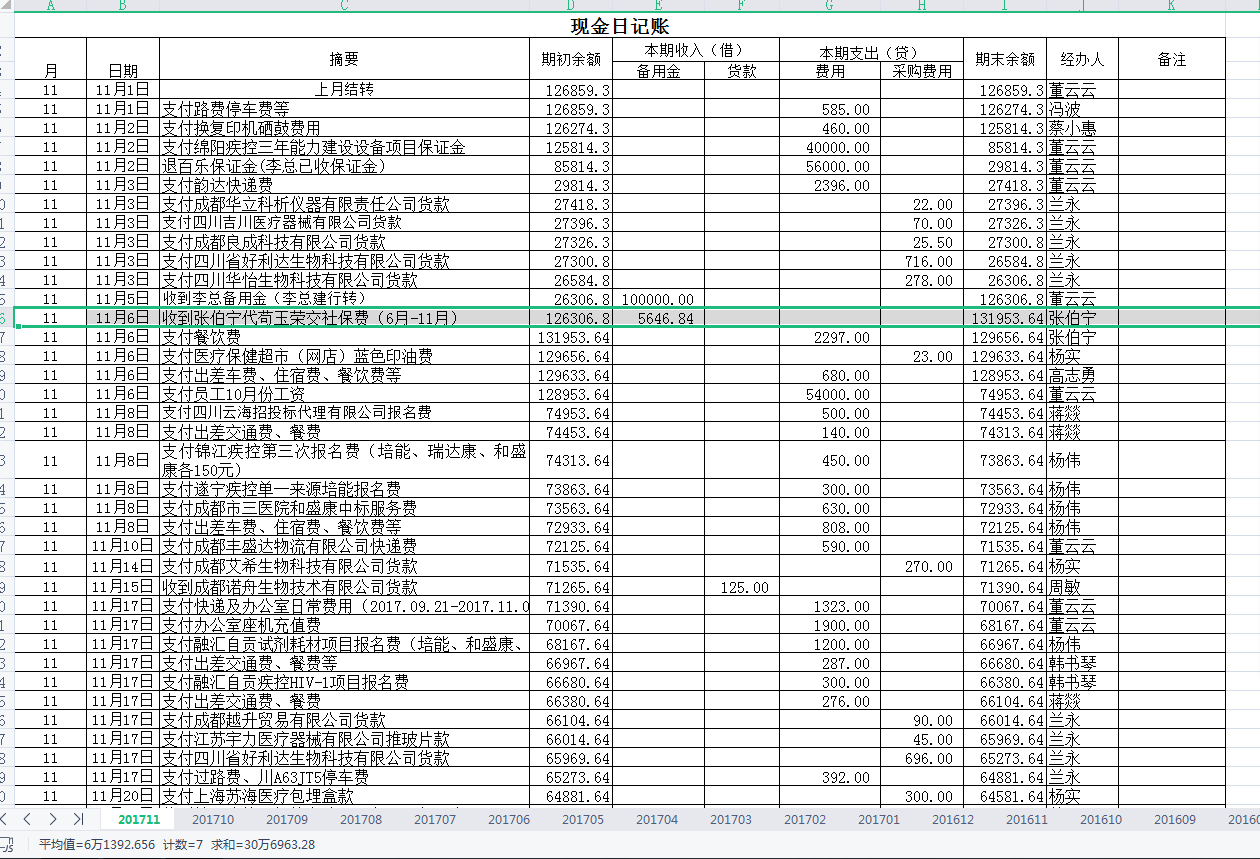Open sheet tab 201609
The height and width of the screenshot is (859, 1260).
[x=1175, y=819]
